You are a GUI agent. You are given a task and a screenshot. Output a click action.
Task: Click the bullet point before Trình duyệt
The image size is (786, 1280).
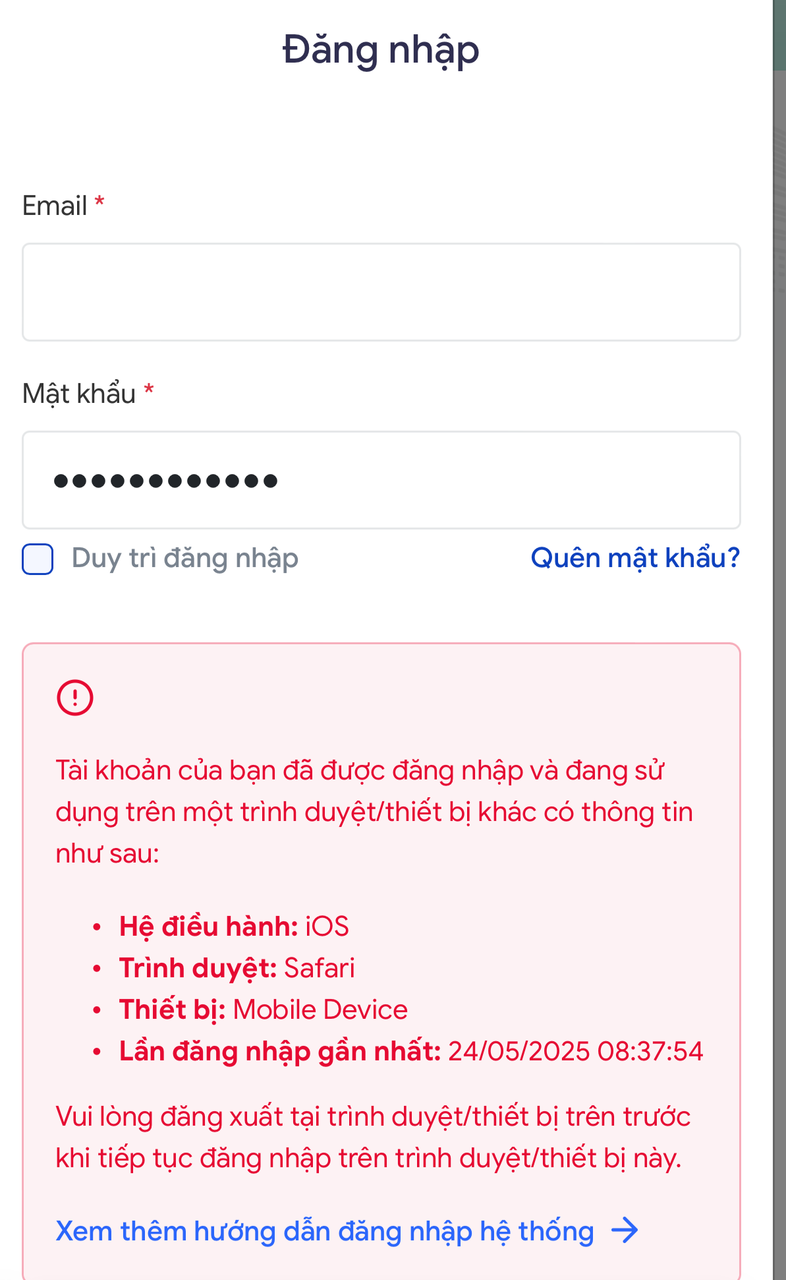pos(97,969)
